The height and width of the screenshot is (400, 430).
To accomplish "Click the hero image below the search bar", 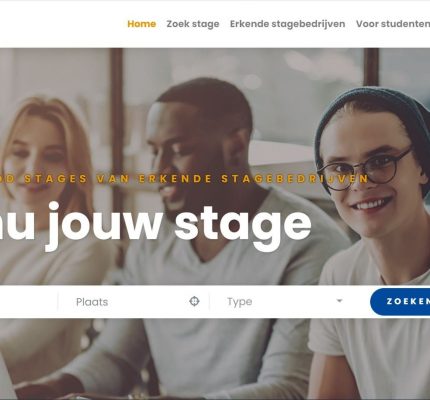I will (213, 358).
